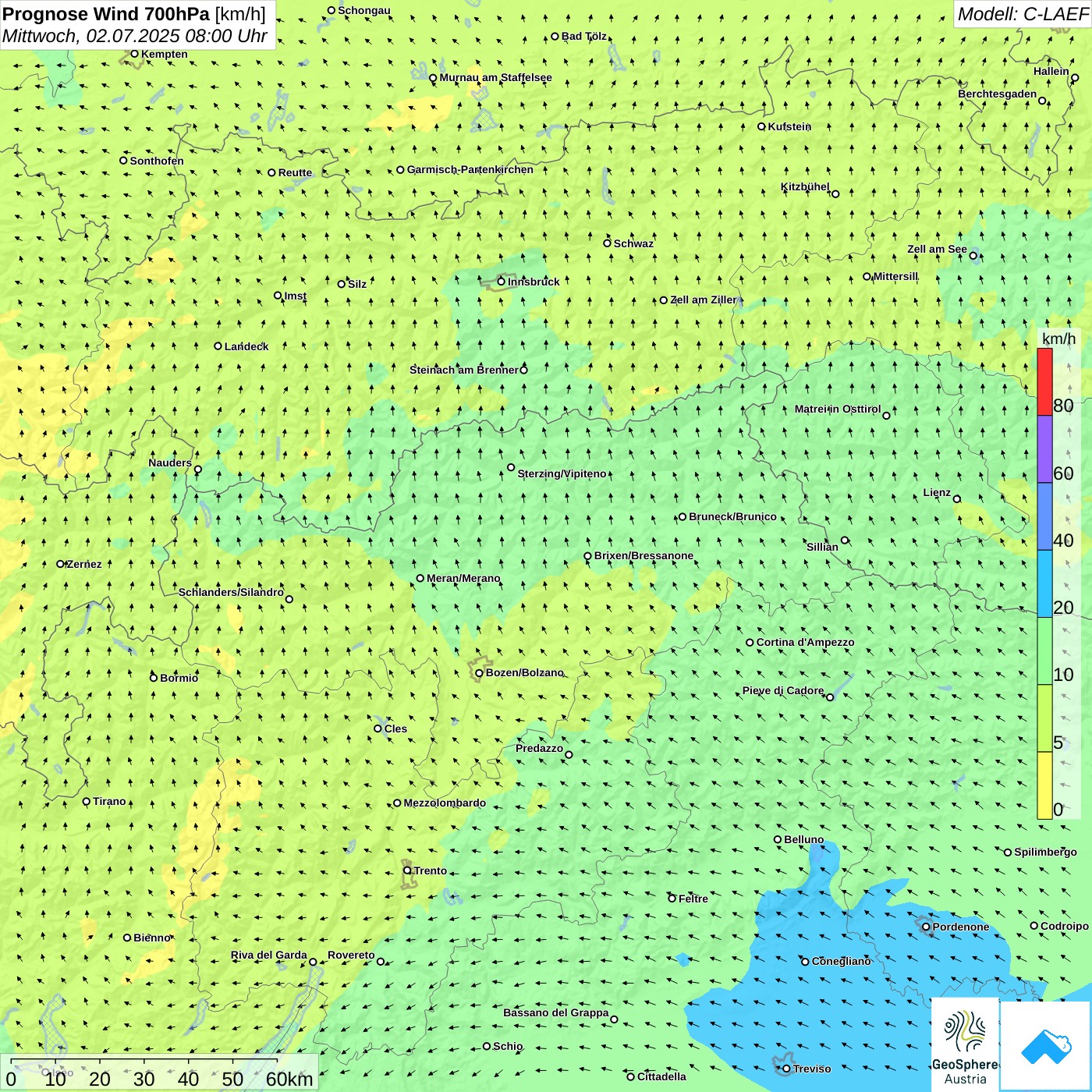This screenshot has height=1092, width=1092.
Task: Click the date 'Mittwoch, 02.07.2025 08:00 Uhr'
Action: tap(135, 36)
